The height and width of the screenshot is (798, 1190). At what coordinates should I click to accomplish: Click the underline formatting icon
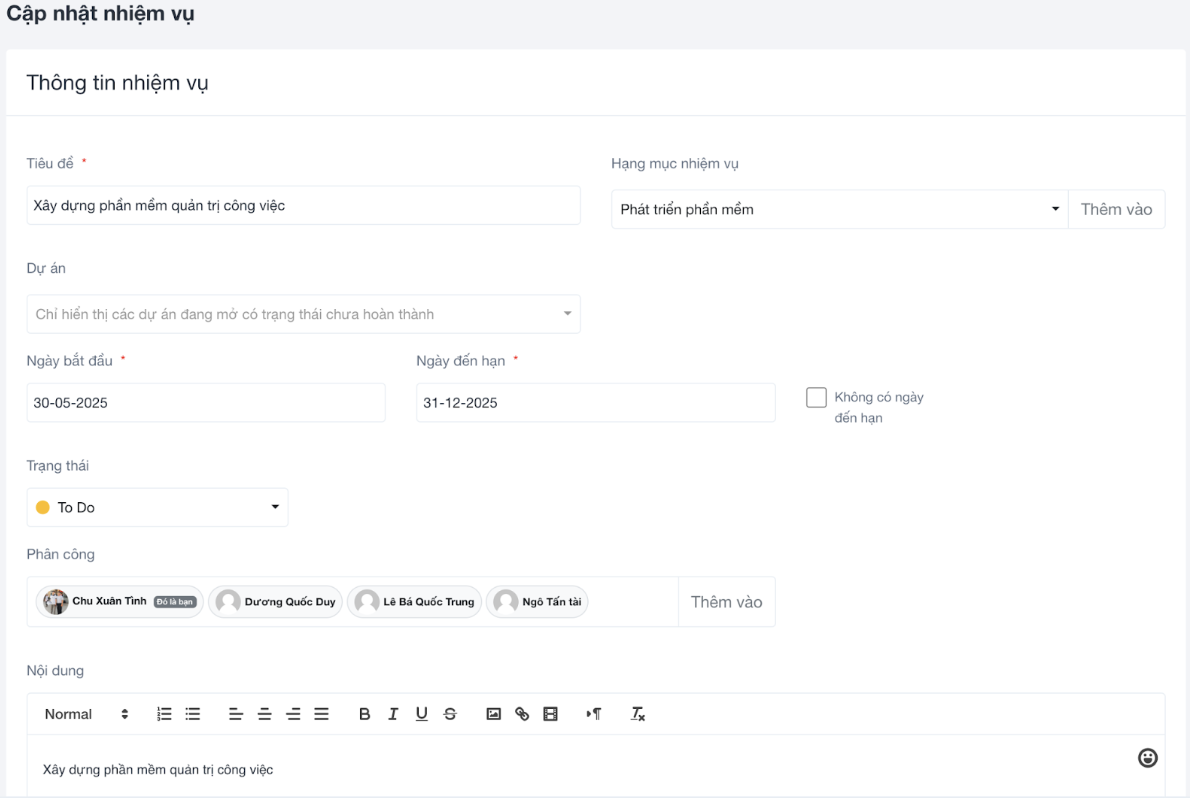click(422, 714)
